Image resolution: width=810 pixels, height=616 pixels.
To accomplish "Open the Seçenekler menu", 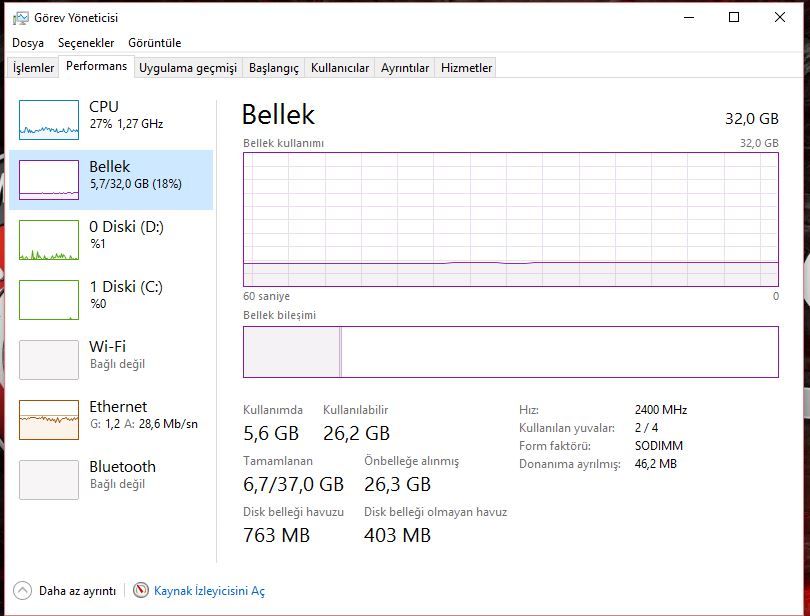I will coord(86,43).
